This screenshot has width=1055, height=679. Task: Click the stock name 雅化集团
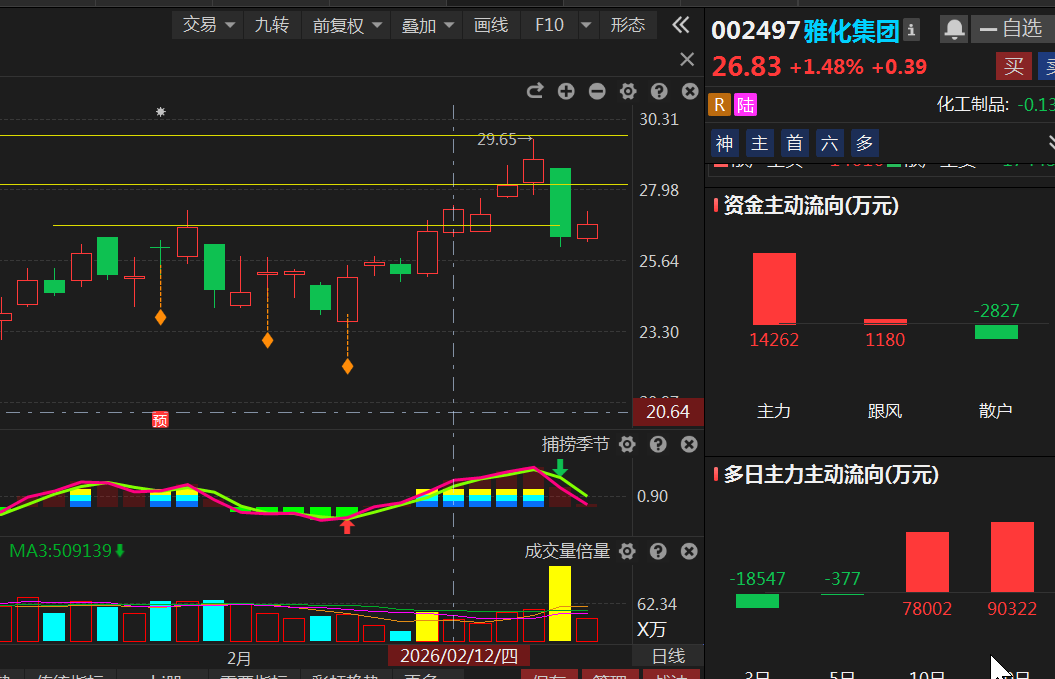pyautogui.click(x=851, y=30)
